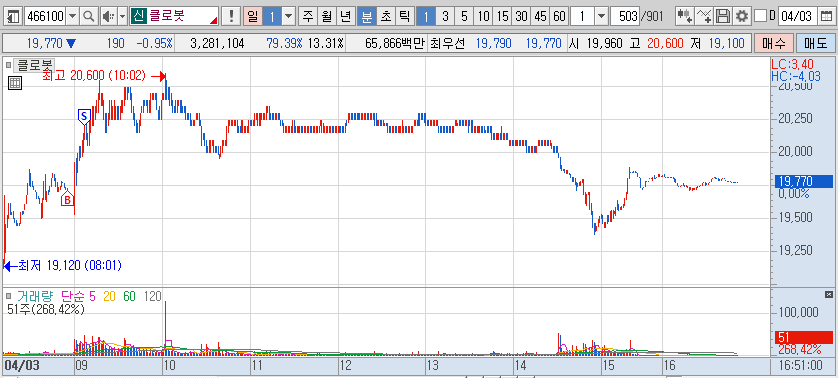Click the S sell marker on chart

coord(84,116)
